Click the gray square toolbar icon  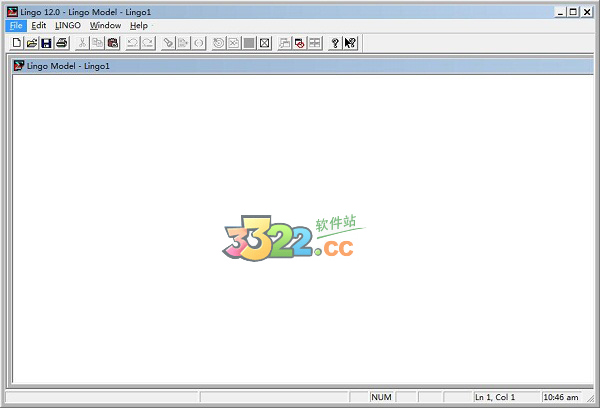click(249, 43)
